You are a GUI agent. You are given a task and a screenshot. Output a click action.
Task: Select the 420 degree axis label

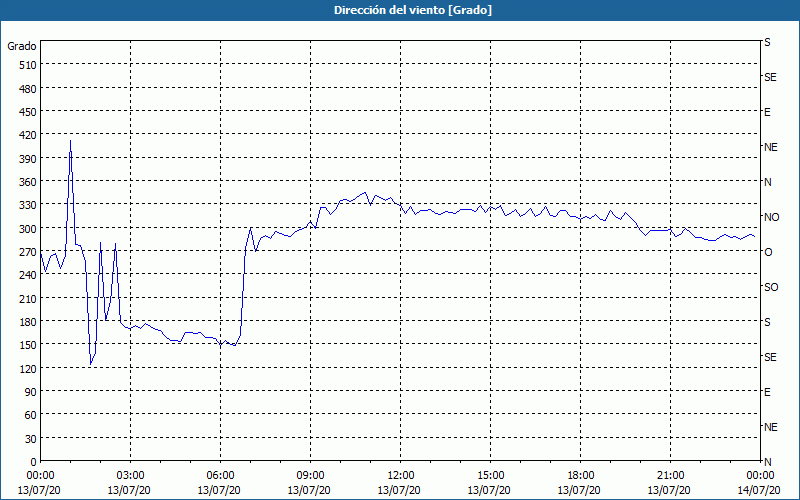point(29,135)
